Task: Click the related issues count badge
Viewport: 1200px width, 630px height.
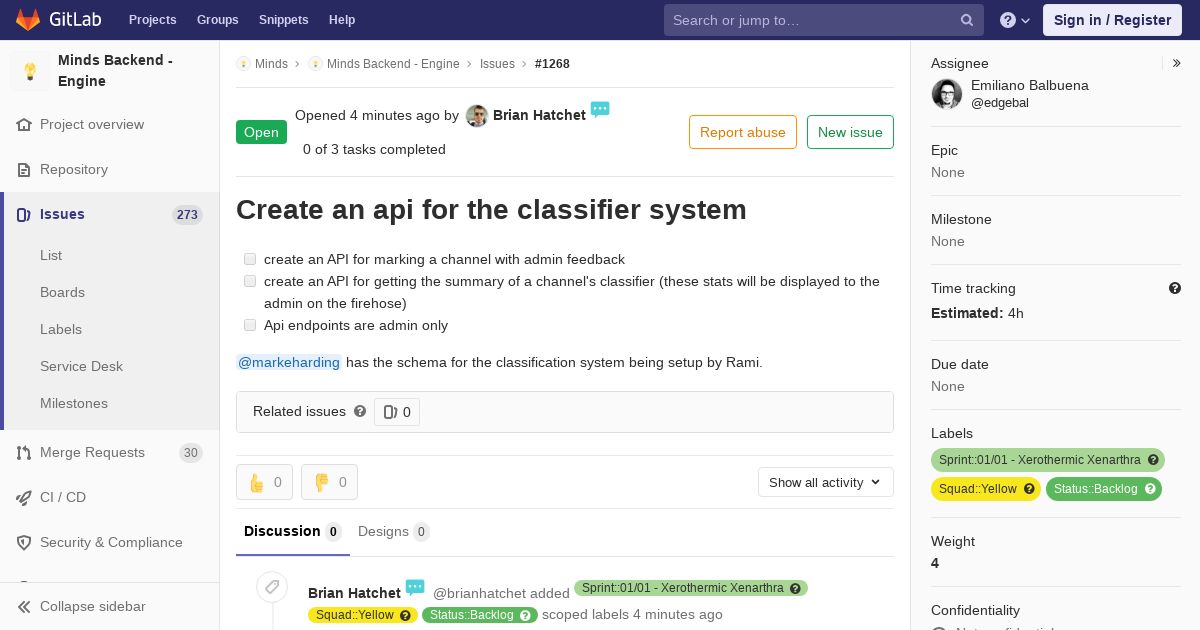Action: pos(397,412)
